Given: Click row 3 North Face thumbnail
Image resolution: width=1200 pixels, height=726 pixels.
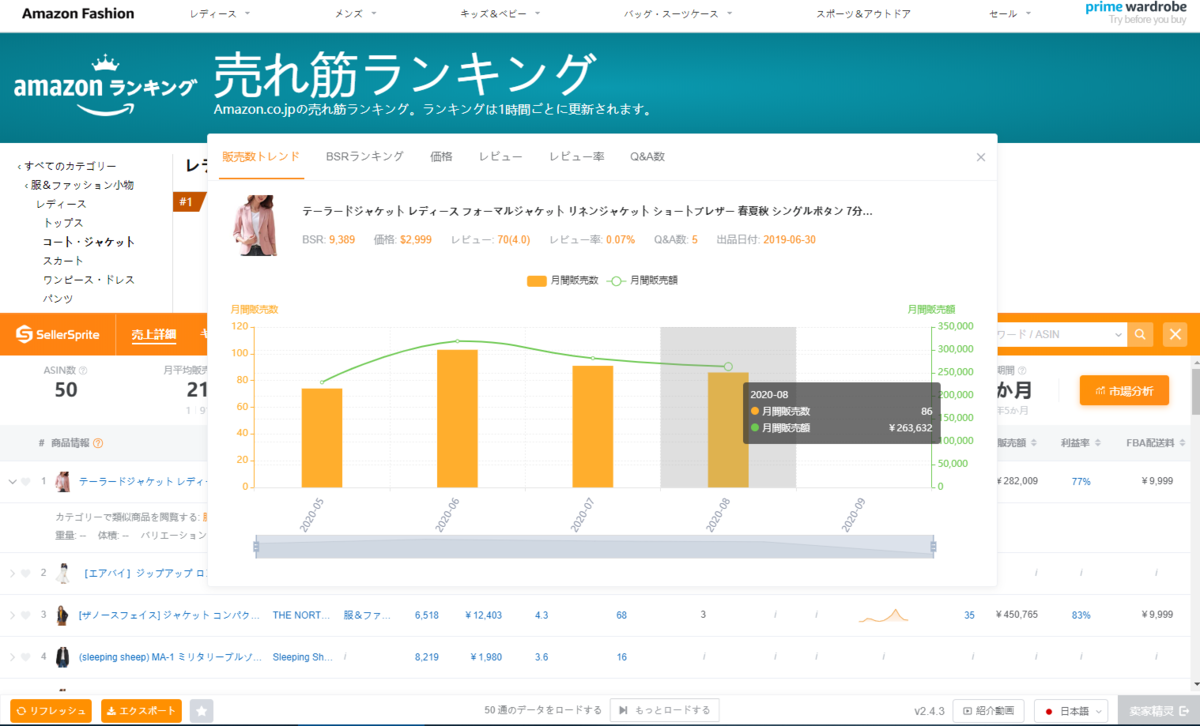Looking at the screenshot, I should pyautogui.click(x=63, y=615).
